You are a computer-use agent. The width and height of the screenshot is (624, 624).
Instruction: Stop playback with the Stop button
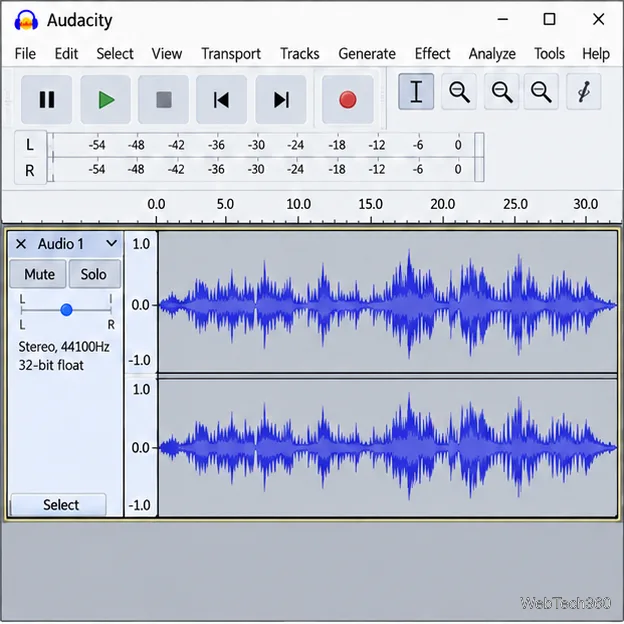click(x=164, y=99)
